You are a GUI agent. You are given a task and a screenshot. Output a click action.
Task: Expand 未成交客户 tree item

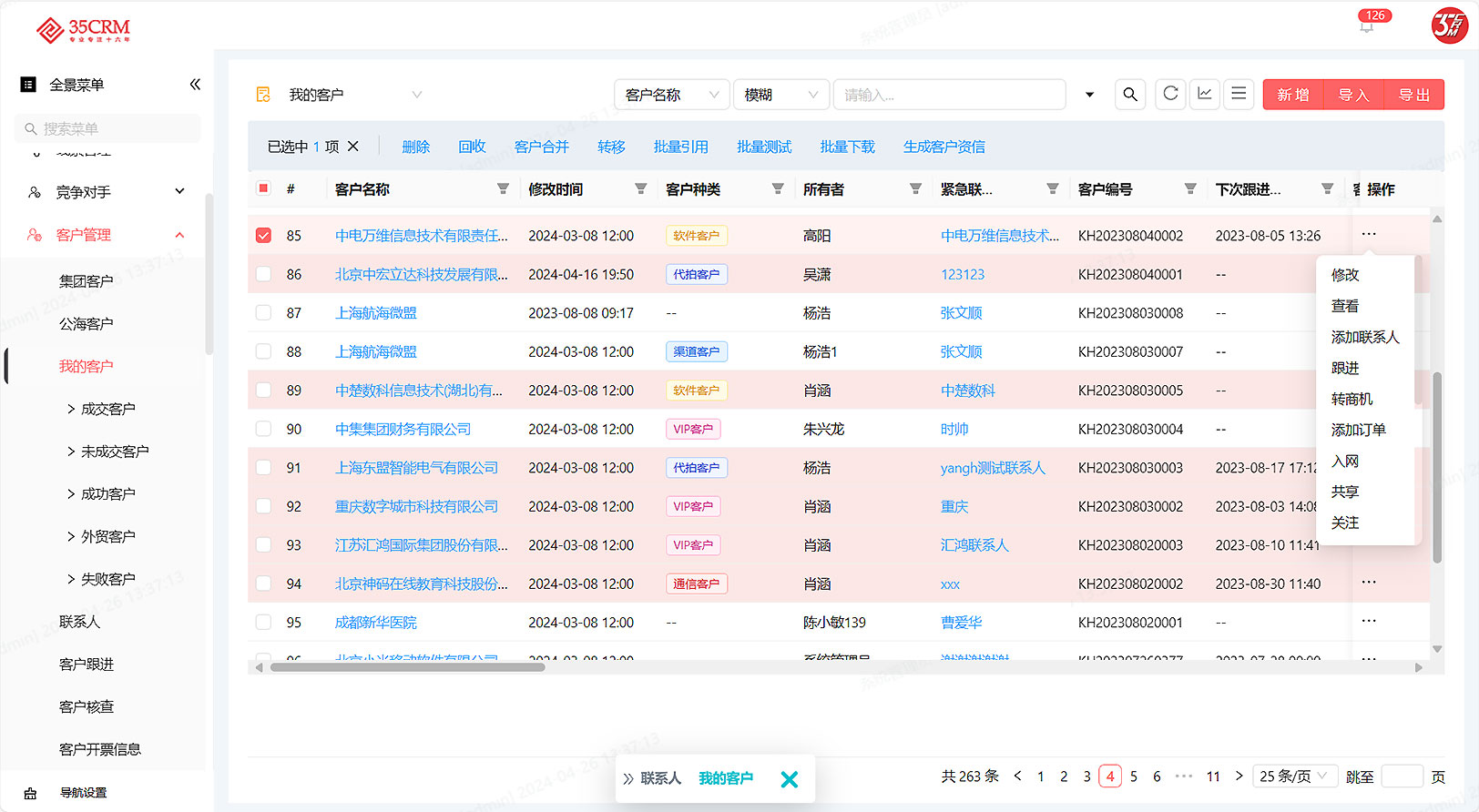click(x=71, y=452)
